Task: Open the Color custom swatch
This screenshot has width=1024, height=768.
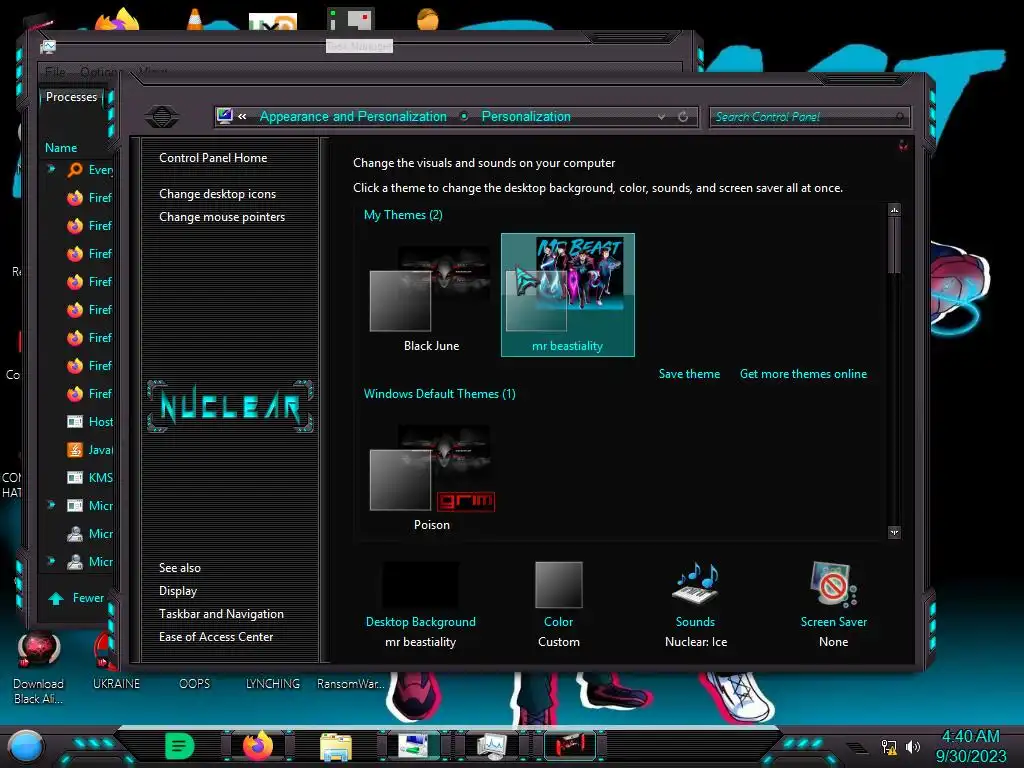Action: point(558,584)
